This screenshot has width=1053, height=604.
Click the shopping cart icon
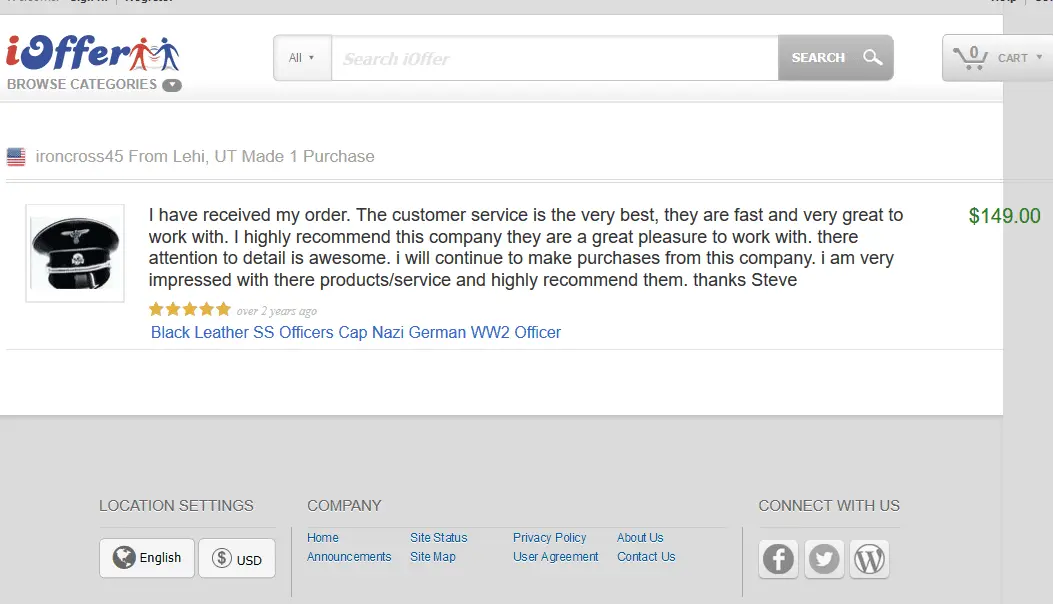[969, 57]
